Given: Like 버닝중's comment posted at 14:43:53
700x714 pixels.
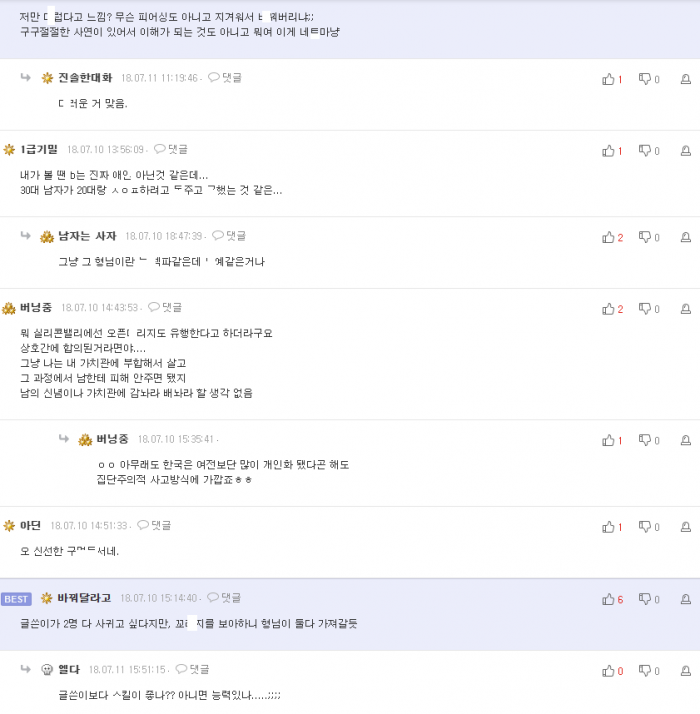Looking at the screenshot, I should [x=608, y=309].
